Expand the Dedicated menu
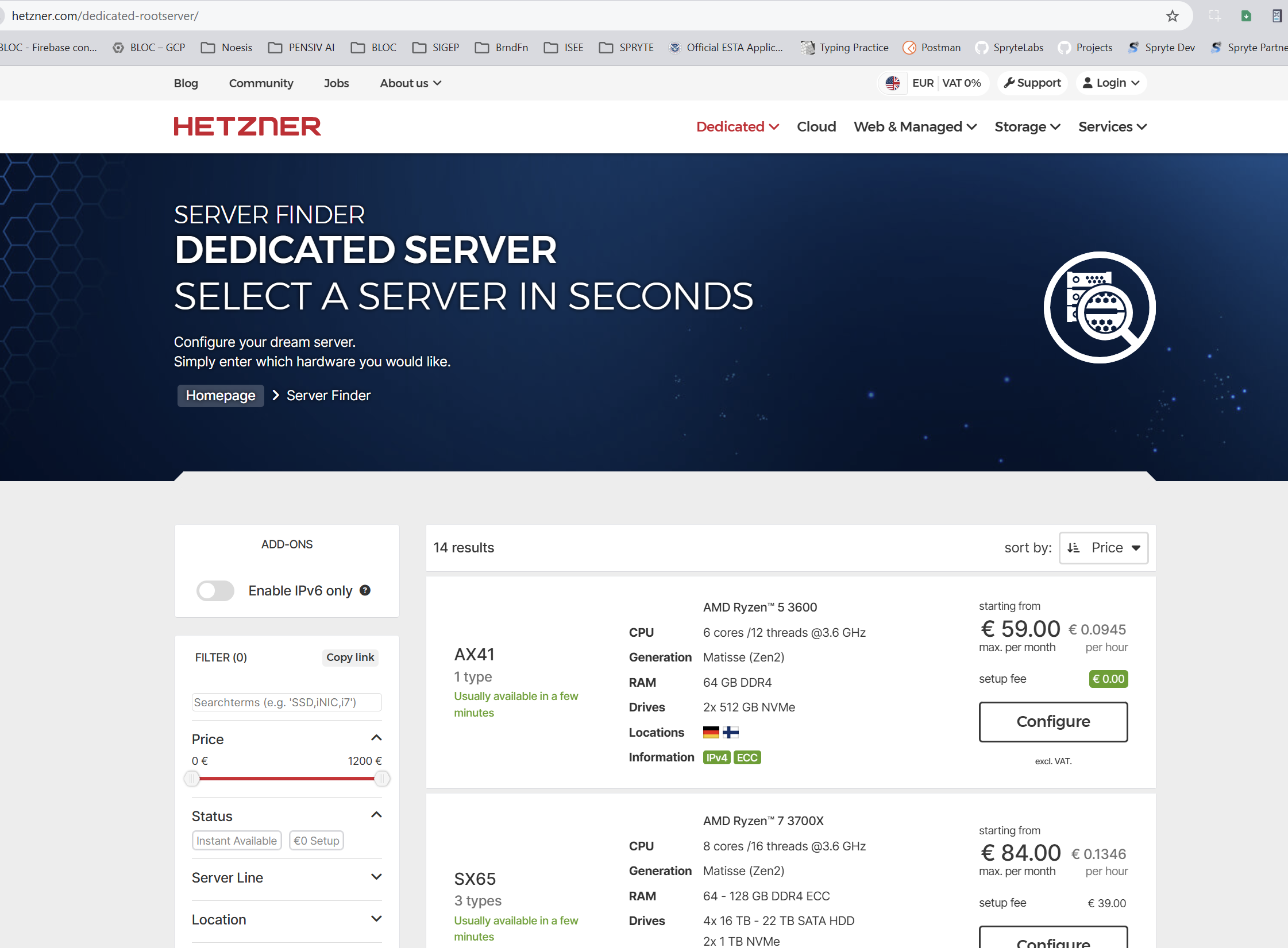 click(737, 127)
